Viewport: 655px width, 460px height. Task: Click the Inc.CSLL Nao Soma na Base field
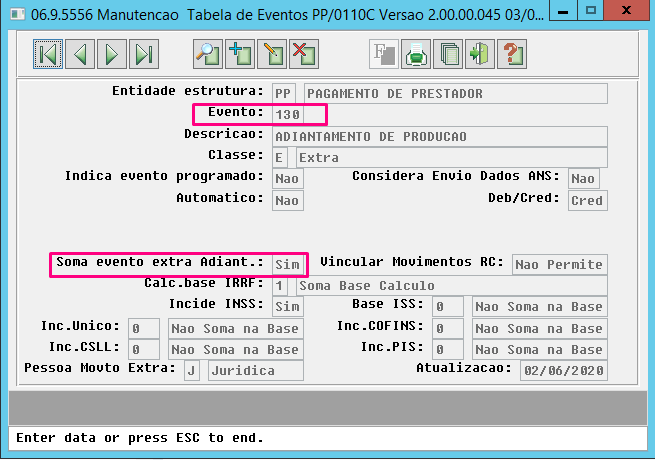click(x=236, y=349)
